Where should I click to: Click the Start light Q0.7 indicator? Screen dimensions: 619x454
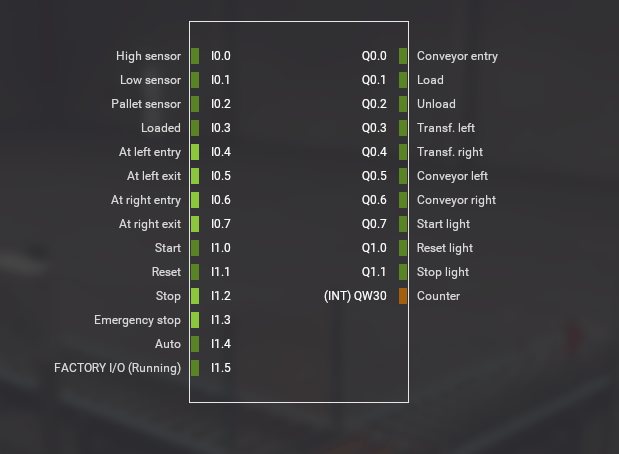pos(403,224)
